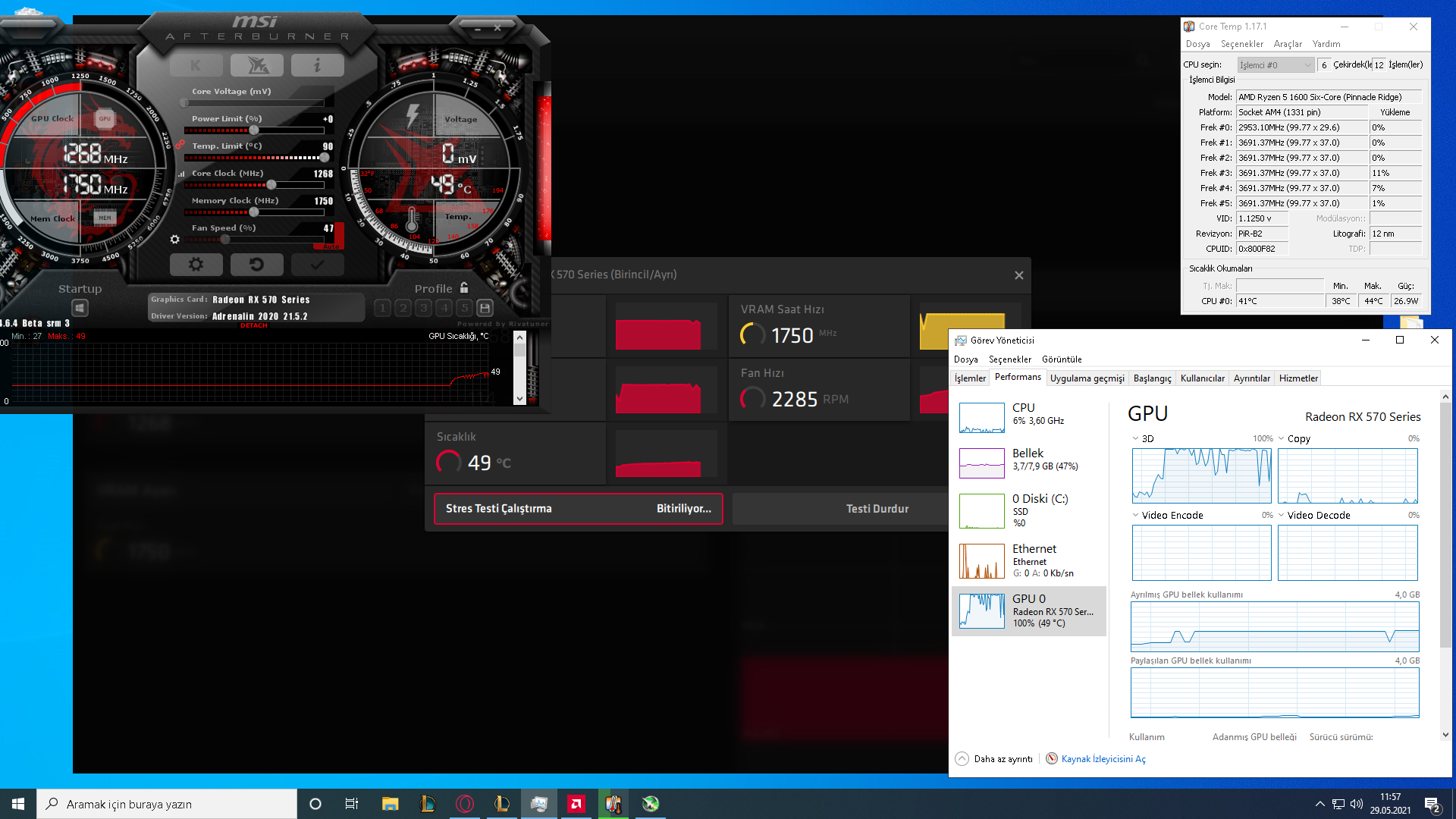Toggle the Startup Windows button
This screenshot has height=819, width=1456.
click(80, 308)
